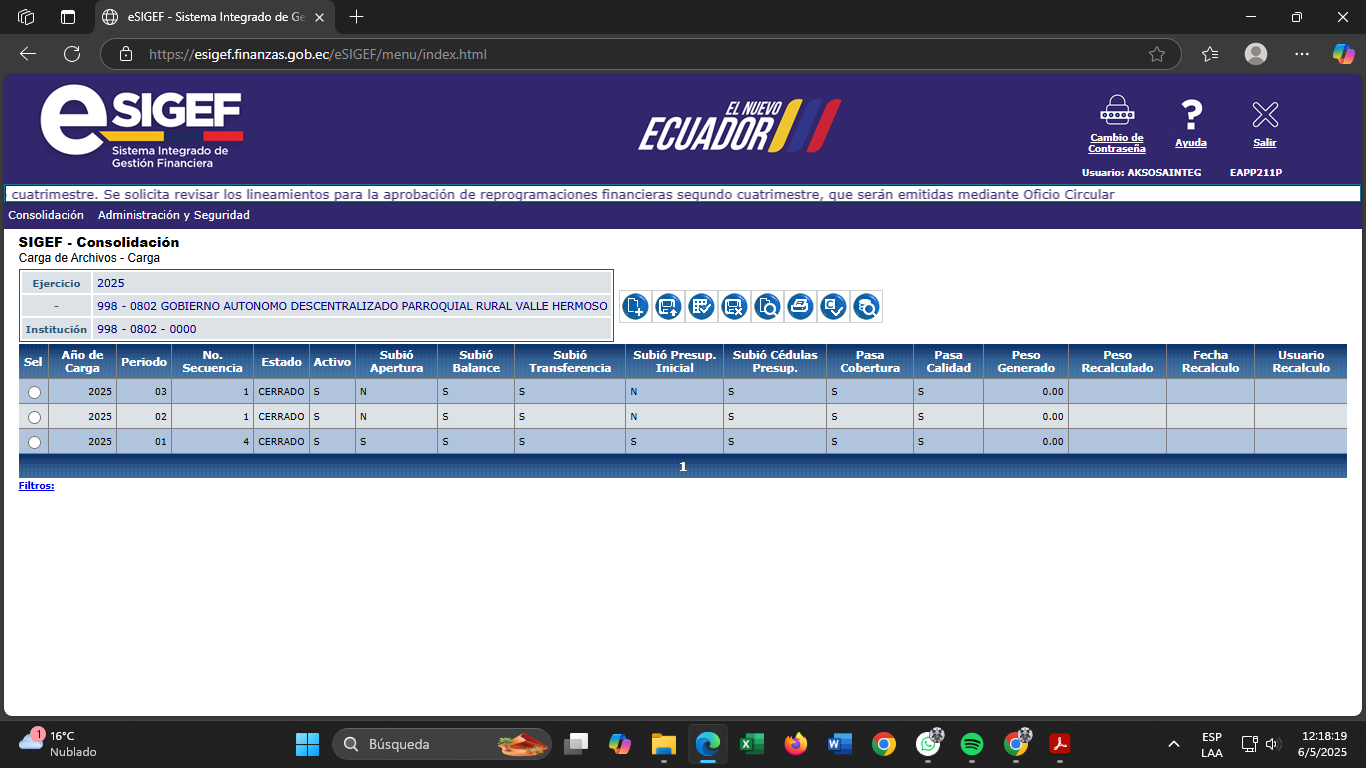
Task: Select the radio button for period 03
Action: [34, 392]
